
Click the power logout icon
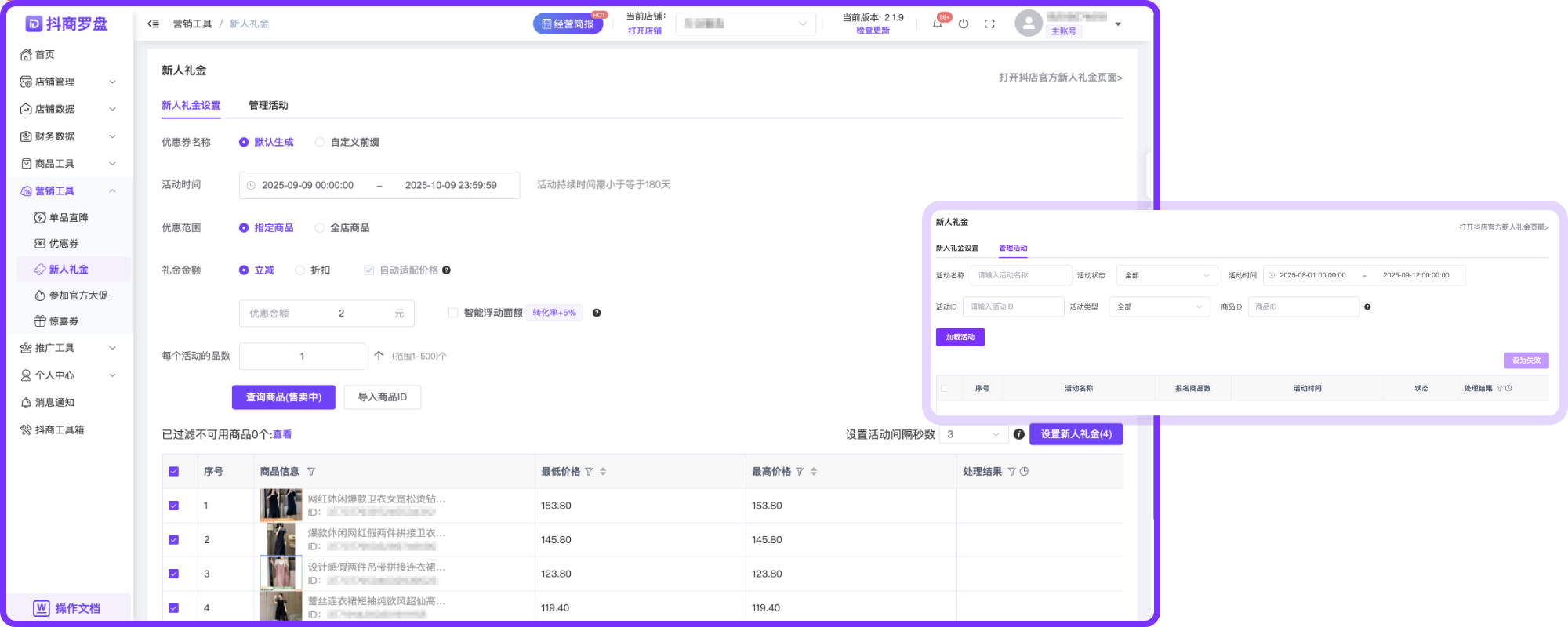coord(964,24)
